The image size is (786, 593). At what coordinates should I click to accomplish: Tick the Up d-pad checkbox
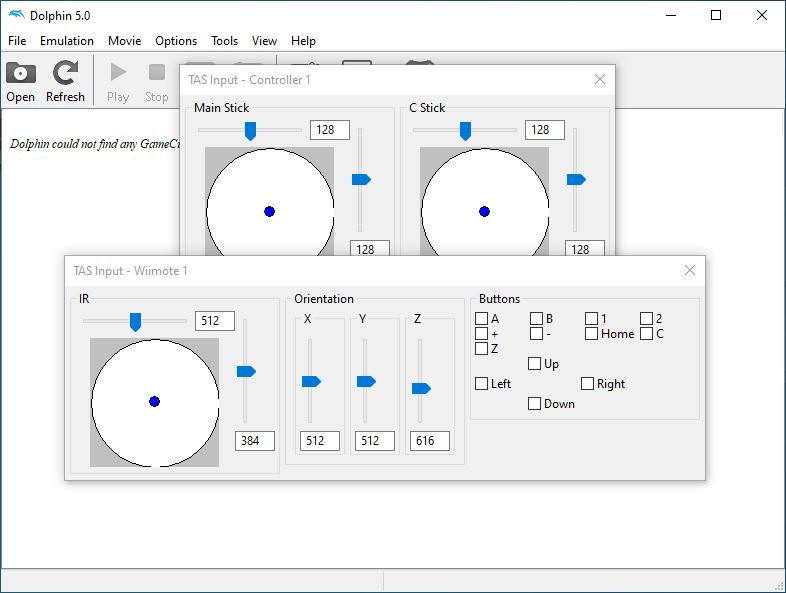tap(534, 363)
